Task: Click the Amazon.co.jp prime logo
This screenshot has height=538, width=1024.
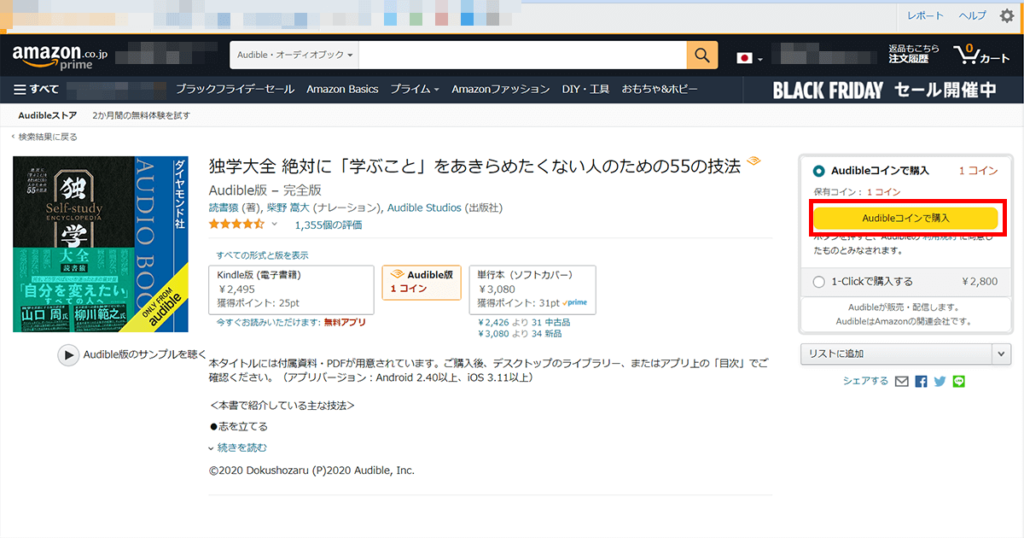Action: (x=59, y=57)
